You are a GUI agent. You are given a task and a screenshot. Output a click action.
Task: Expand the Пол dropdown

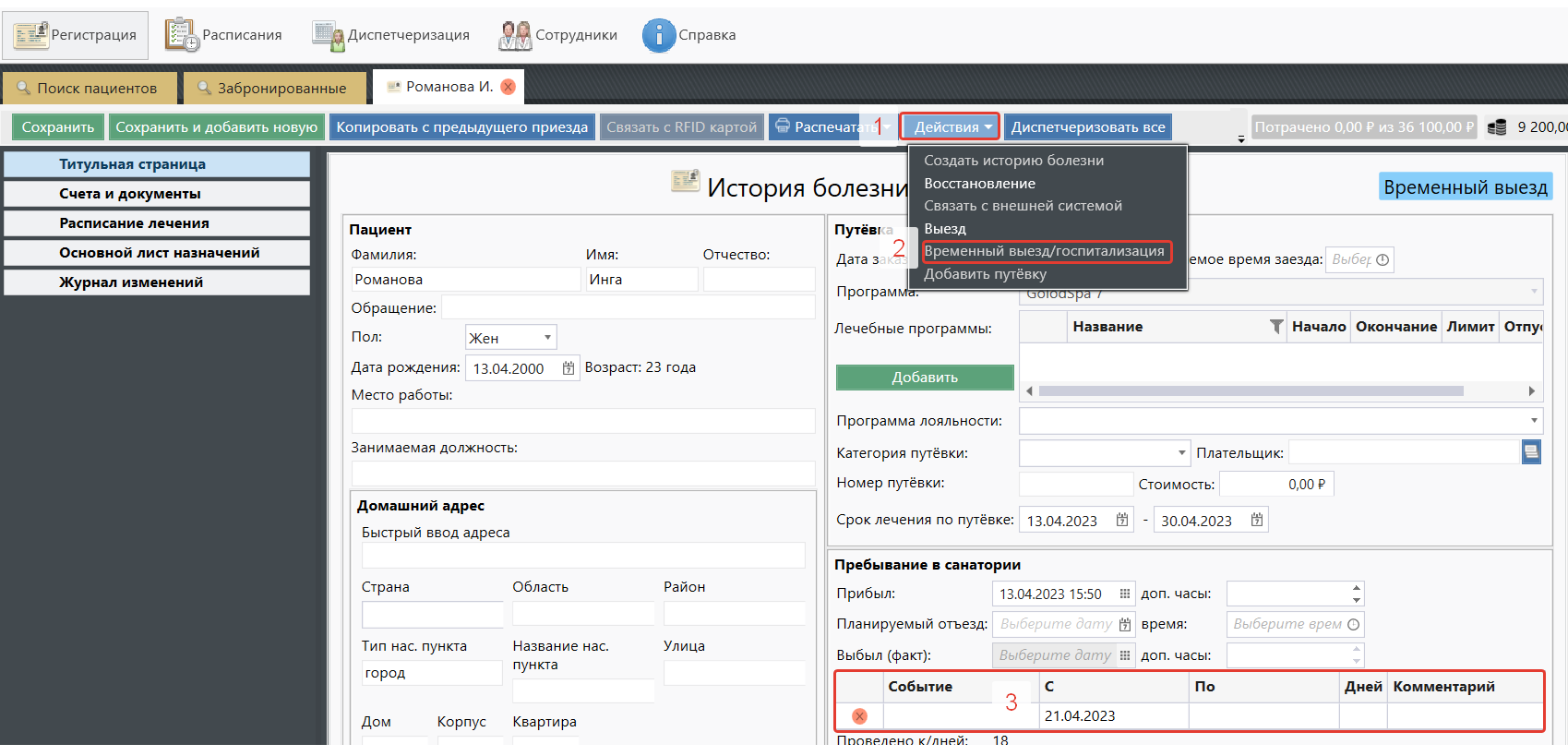tap(547, 338)
